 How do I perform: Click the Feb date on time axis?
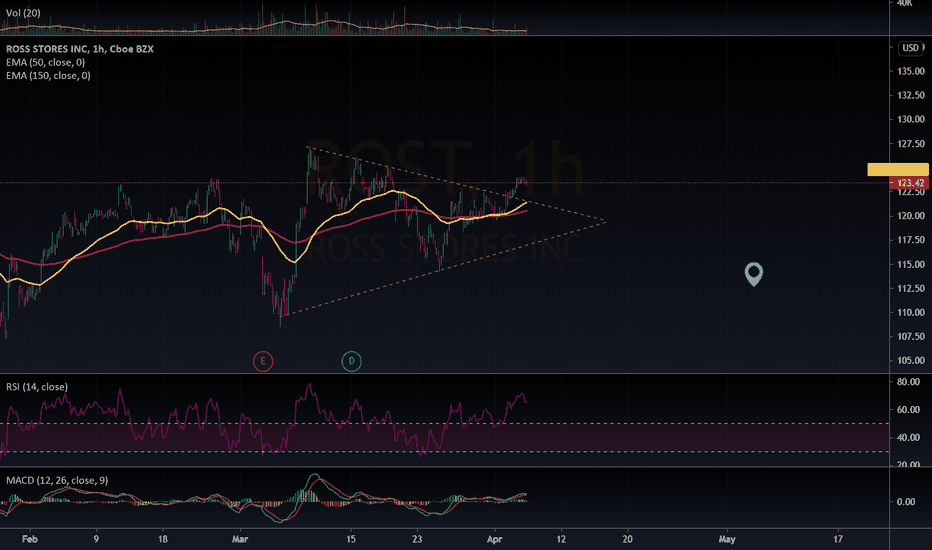click(x=30, y=539)
